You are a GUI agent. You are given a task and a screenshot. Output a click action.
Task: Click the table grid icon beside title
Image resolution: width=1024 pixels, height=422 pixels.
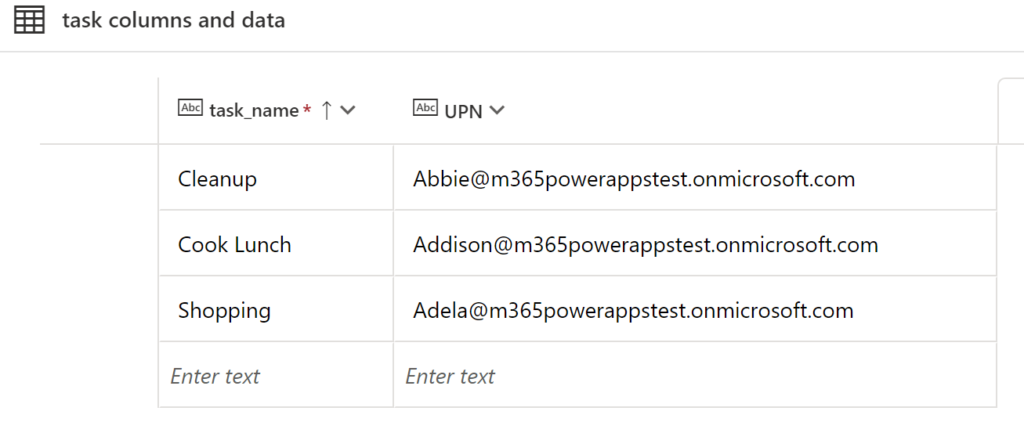click(x=29, y=21)
